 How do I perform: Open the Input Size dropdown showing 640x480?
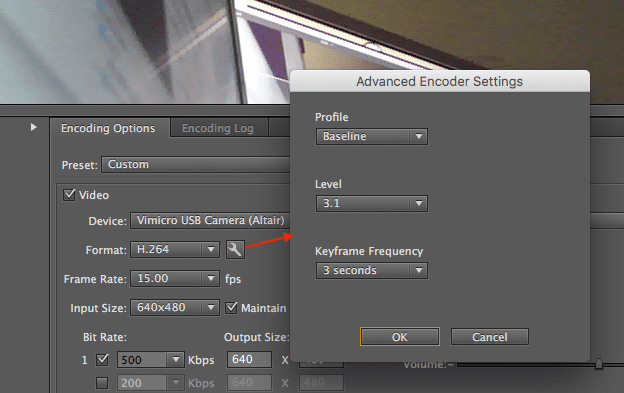click(x=175, y=307)
